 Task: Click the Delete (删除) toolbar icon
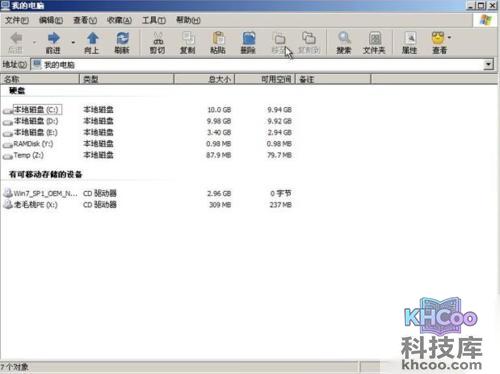click(x=248, y=38)
